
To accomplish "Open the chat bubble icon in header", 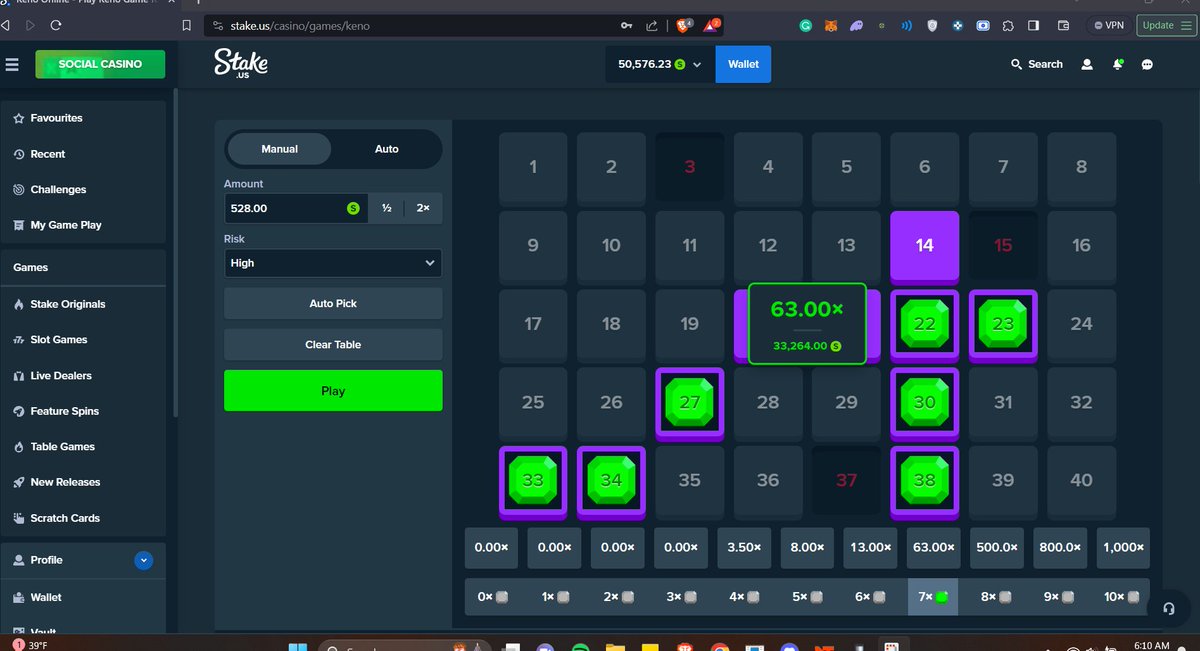I will pyautogui.click(x=1147, y=64).
